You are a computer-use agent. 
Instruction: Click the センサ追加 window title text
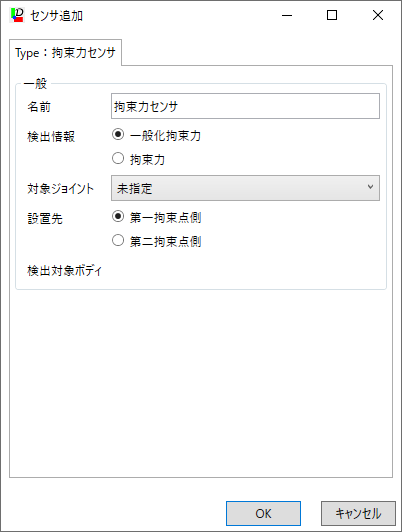tap(56, 16)
